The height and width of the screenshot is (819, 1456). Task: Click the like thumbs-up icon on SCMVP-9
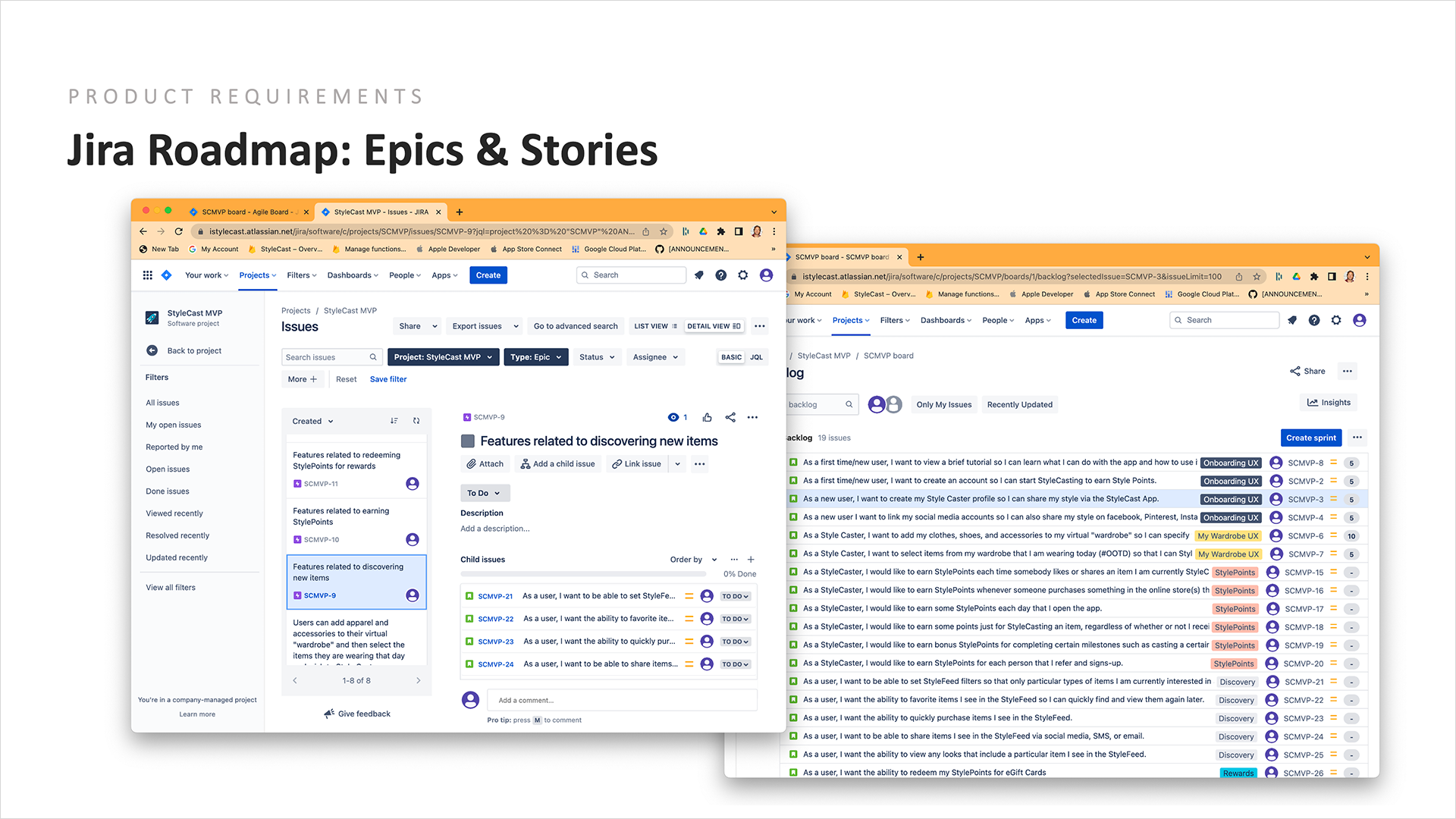tap(708, 417)
